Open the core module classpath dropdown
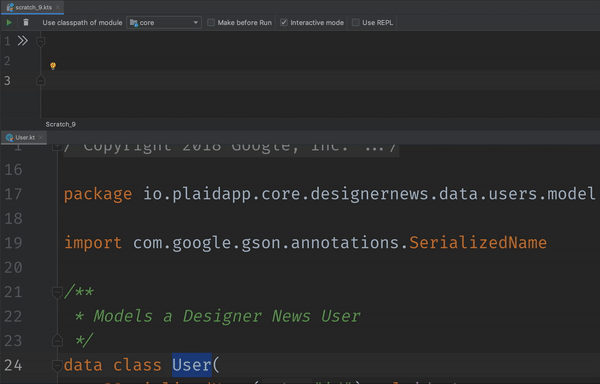The image size is (600, 384). coord(164,23)
